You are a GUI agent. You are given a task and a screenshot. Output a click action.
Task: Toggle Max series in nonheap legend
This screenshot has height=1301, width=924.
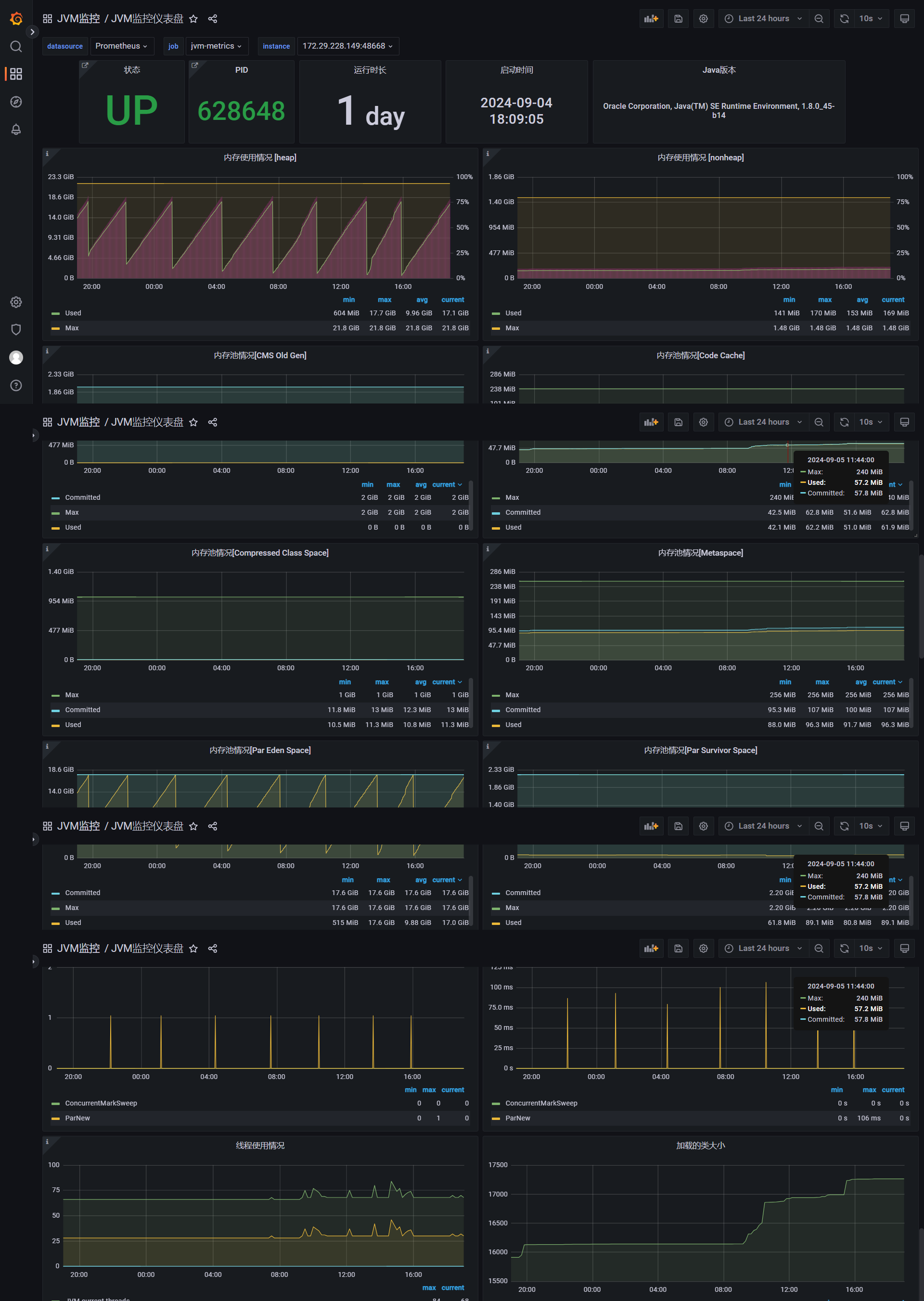(x=512, y=328)
